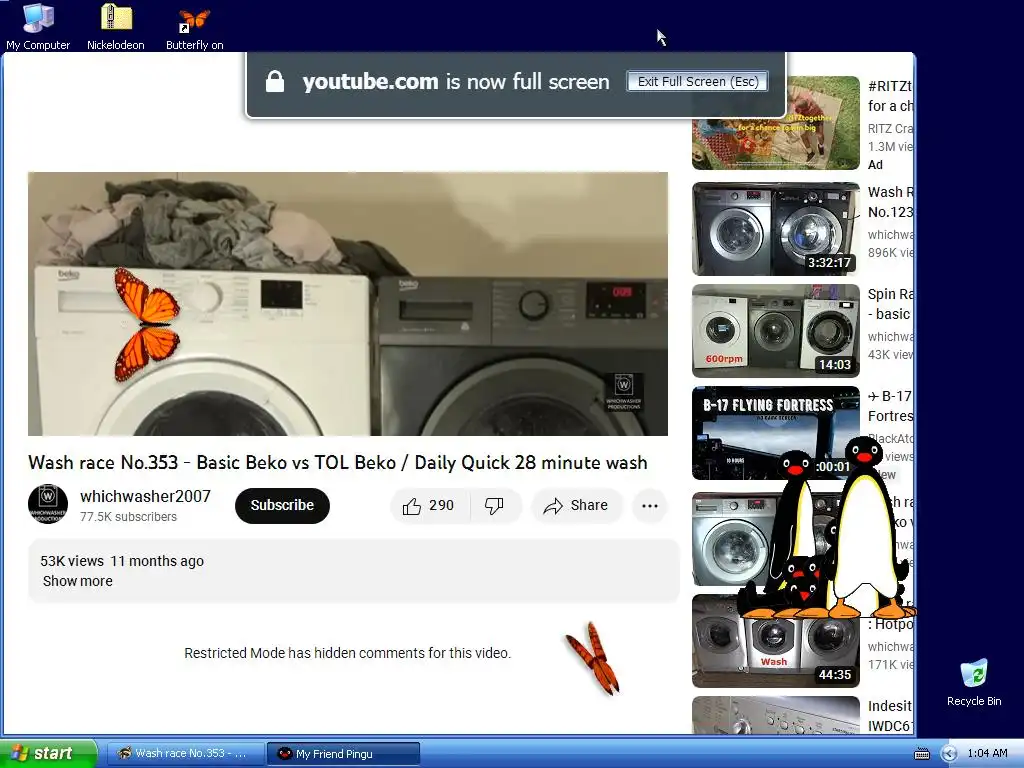Image resolution: width=1024 pixels, height=768 pixels.
Task: Open the Nickelodeon folder icon
Action: pos(116,26)
